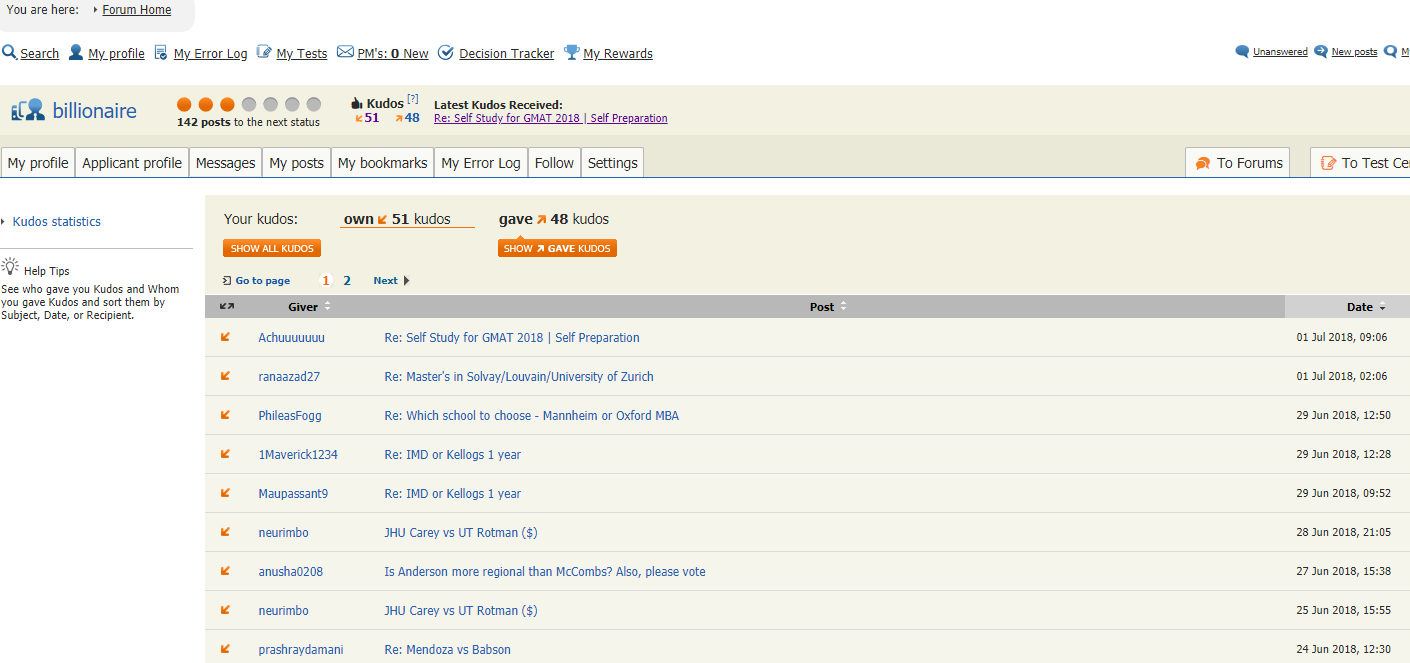This screenshot has height=663, width=1410.
Task: Click the Kudos help [?] icon
Action: coord(413,99)
